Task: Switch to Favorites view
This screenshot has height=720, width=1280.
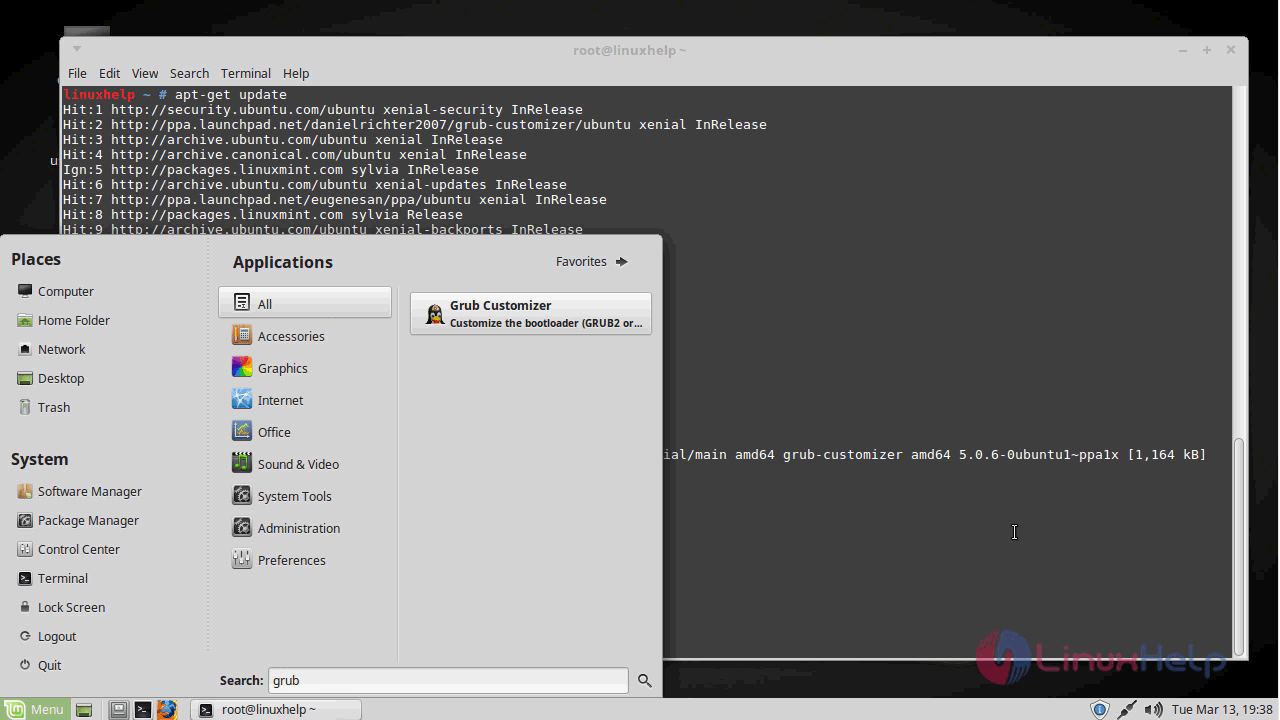Action: pyautogui.click(x=591, y=261)
